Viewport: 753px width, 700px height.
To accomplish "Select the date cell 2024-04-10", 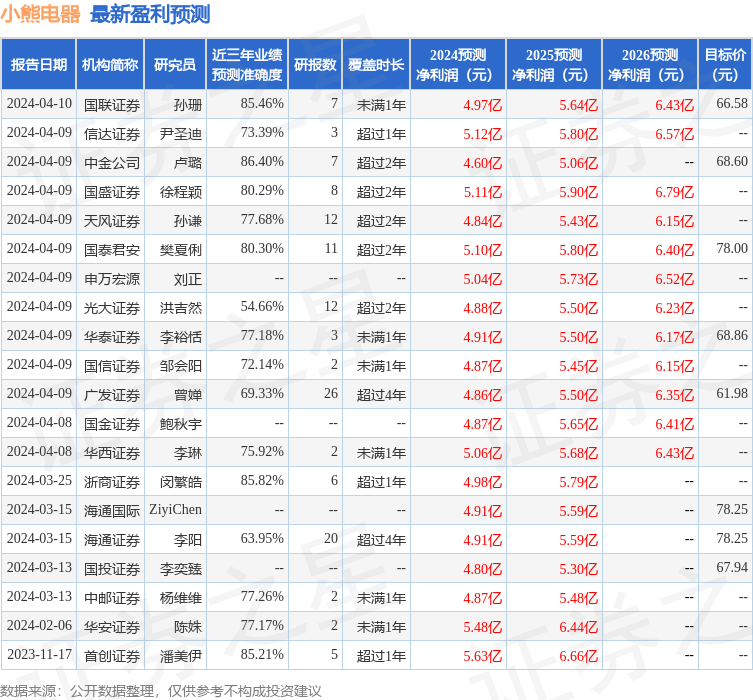I will click(x=39, y=104).
